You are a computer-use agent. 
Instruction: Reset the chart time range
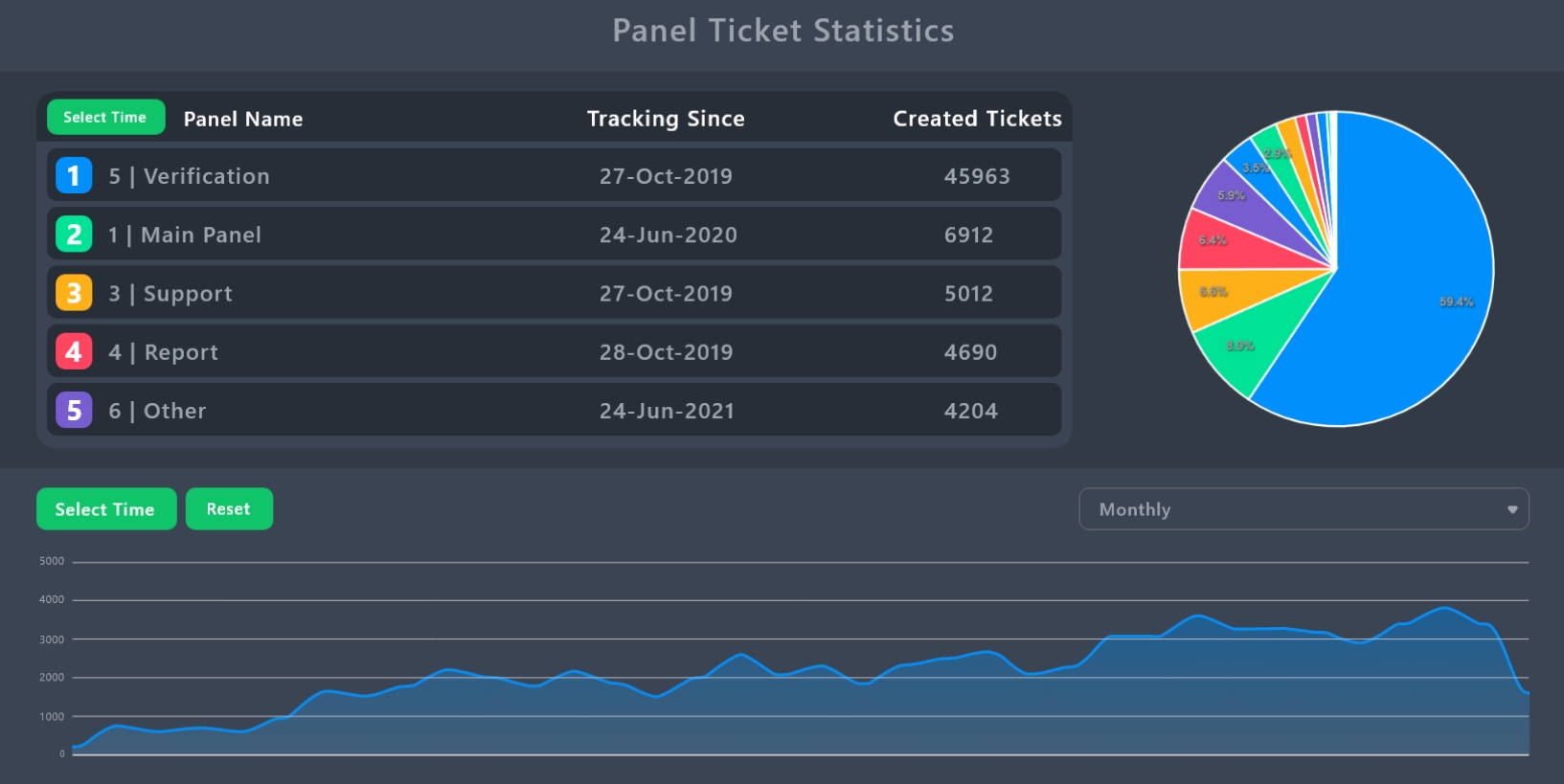229,509
